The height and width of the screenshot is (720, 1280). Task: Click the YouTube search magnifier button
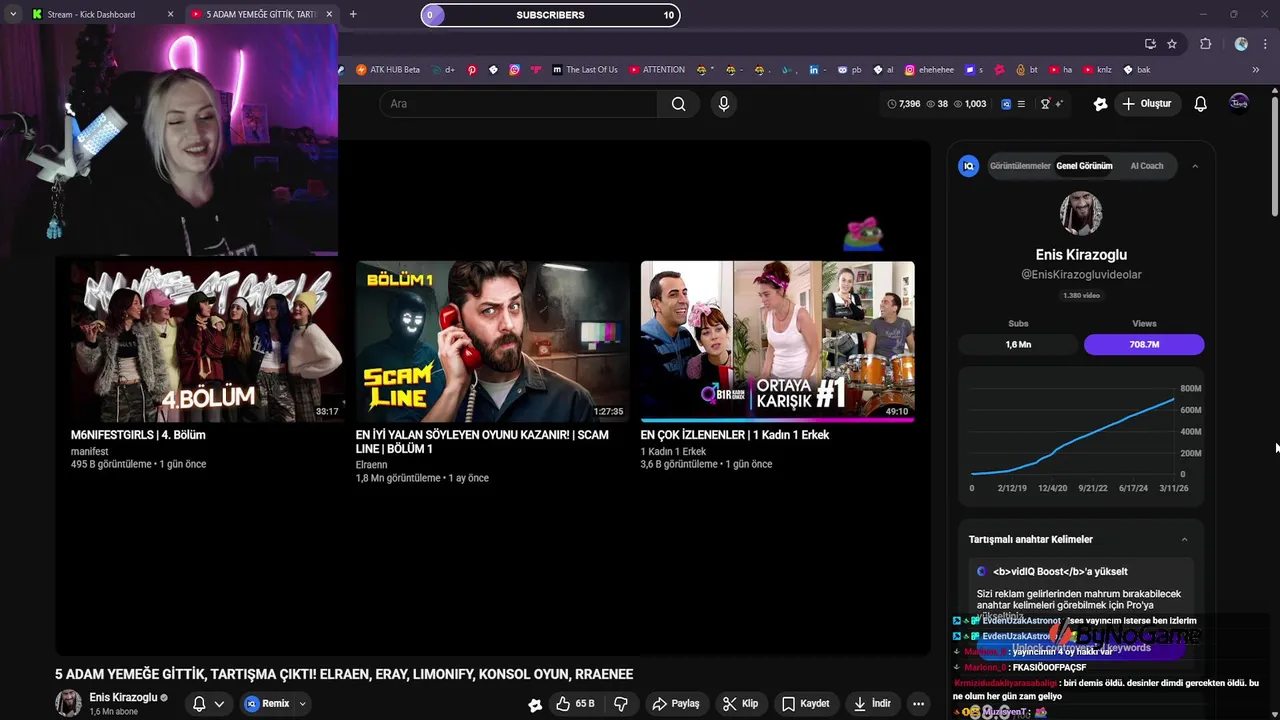pos(678,104)
